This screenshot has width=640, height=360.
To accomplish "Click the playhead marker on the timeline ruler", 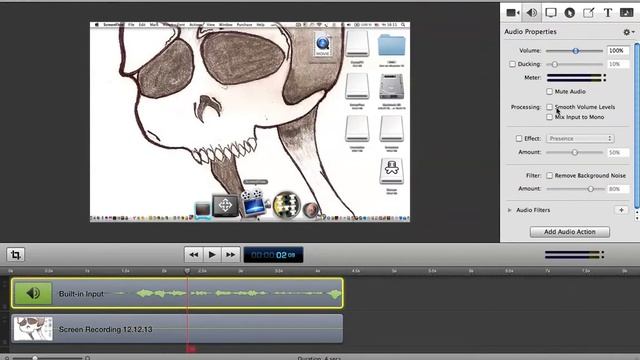I will tap(187, 271).
